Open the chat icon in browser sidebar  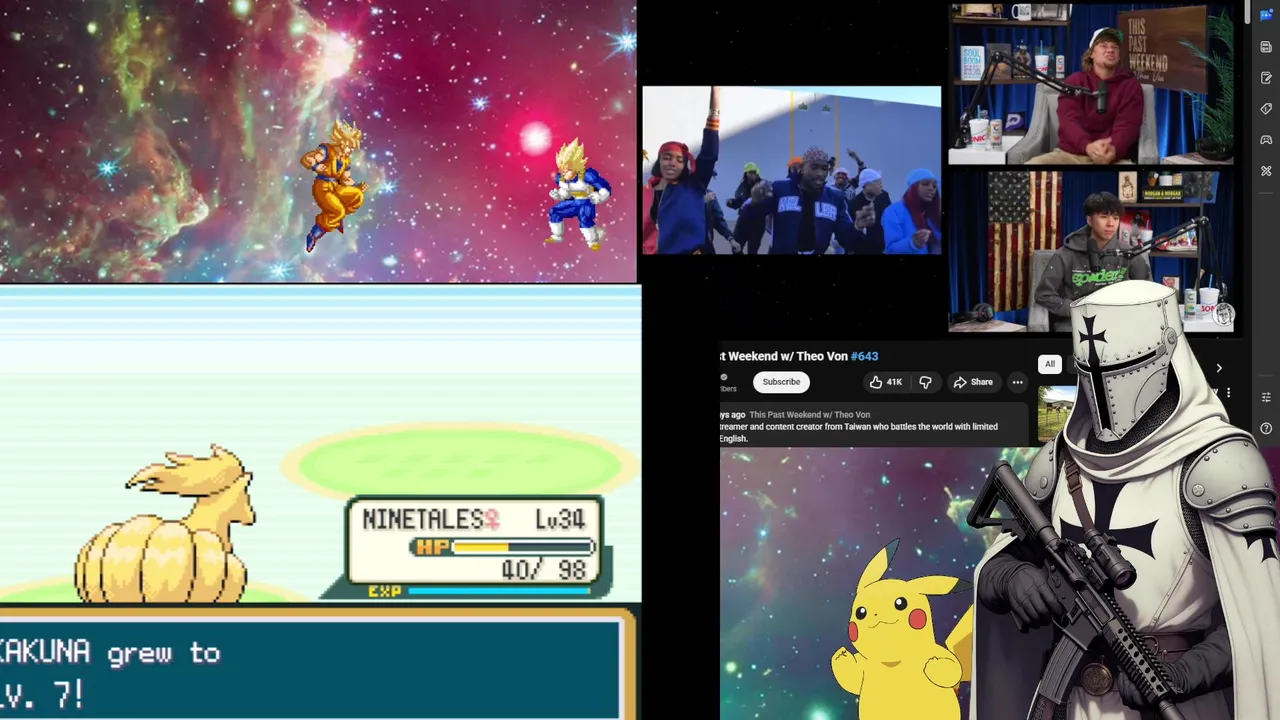point(1266,15)
